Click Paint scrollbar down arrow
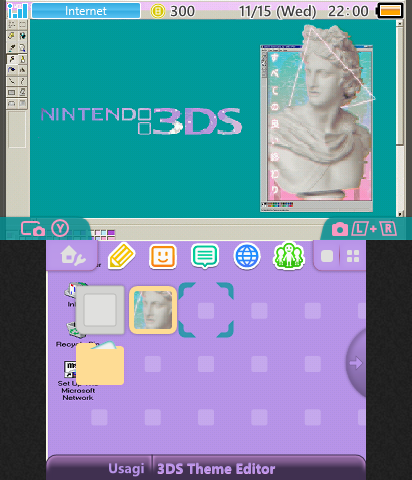This screenshot has width=412, height=480. tap(400, 214)
